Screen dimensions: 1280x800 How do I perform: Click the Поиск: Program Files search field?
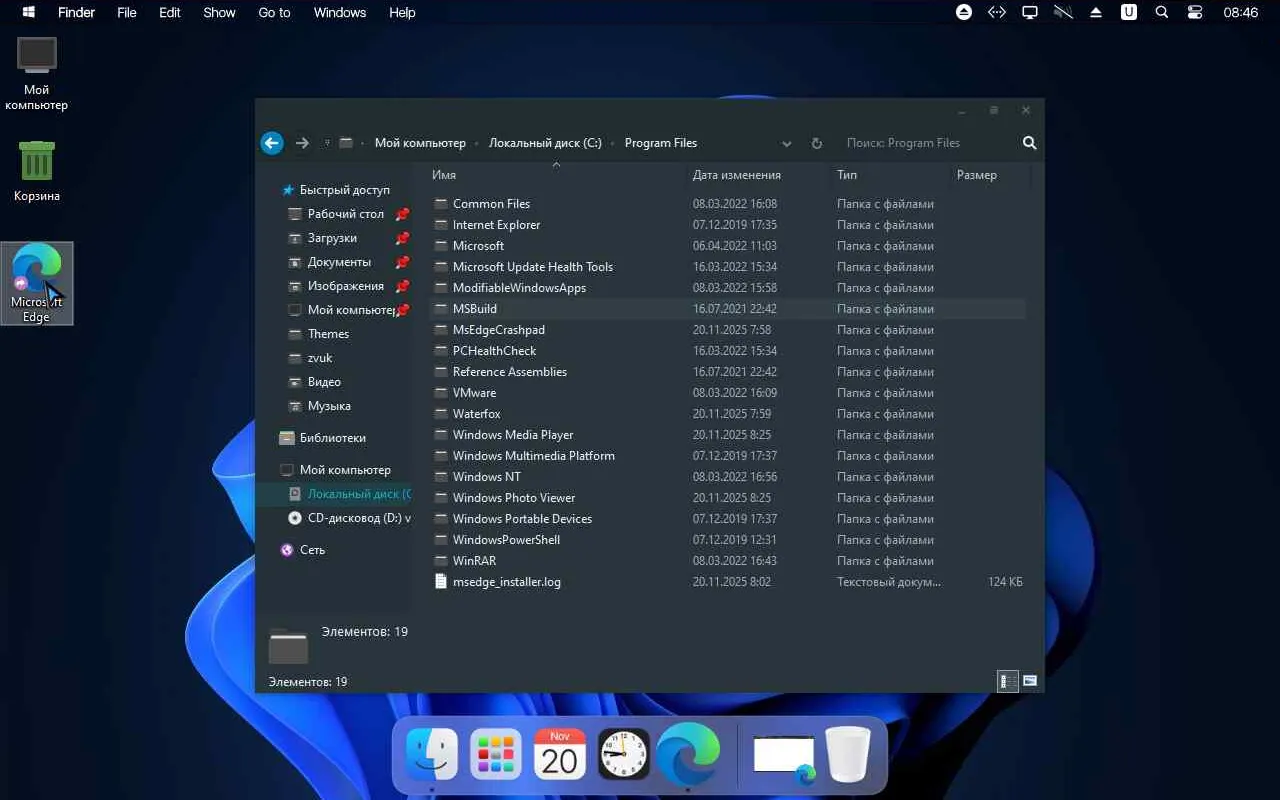(x=927, y=143)
